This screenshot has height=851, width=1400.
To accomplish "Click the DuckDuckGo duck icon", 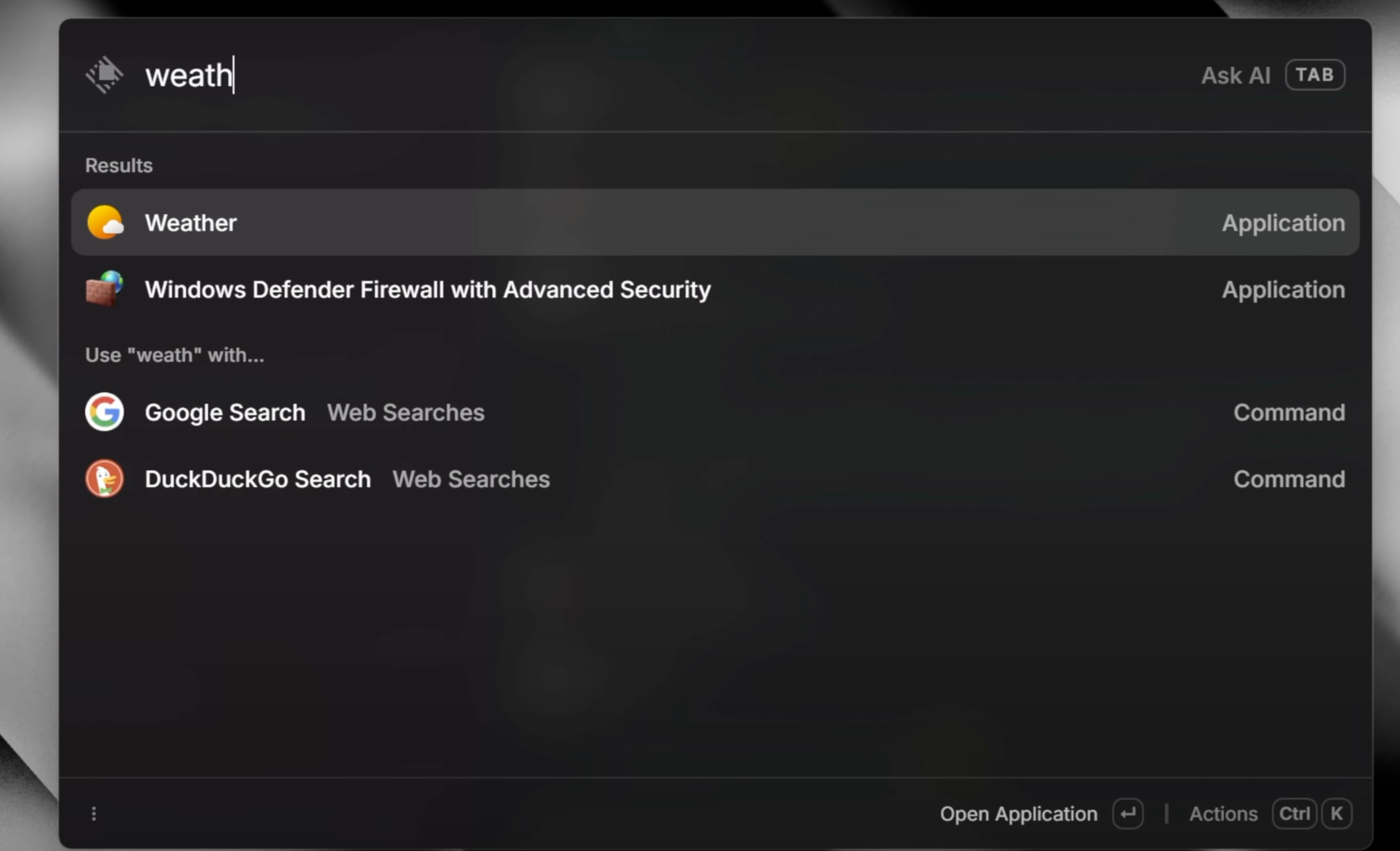I will click(105, 479).
